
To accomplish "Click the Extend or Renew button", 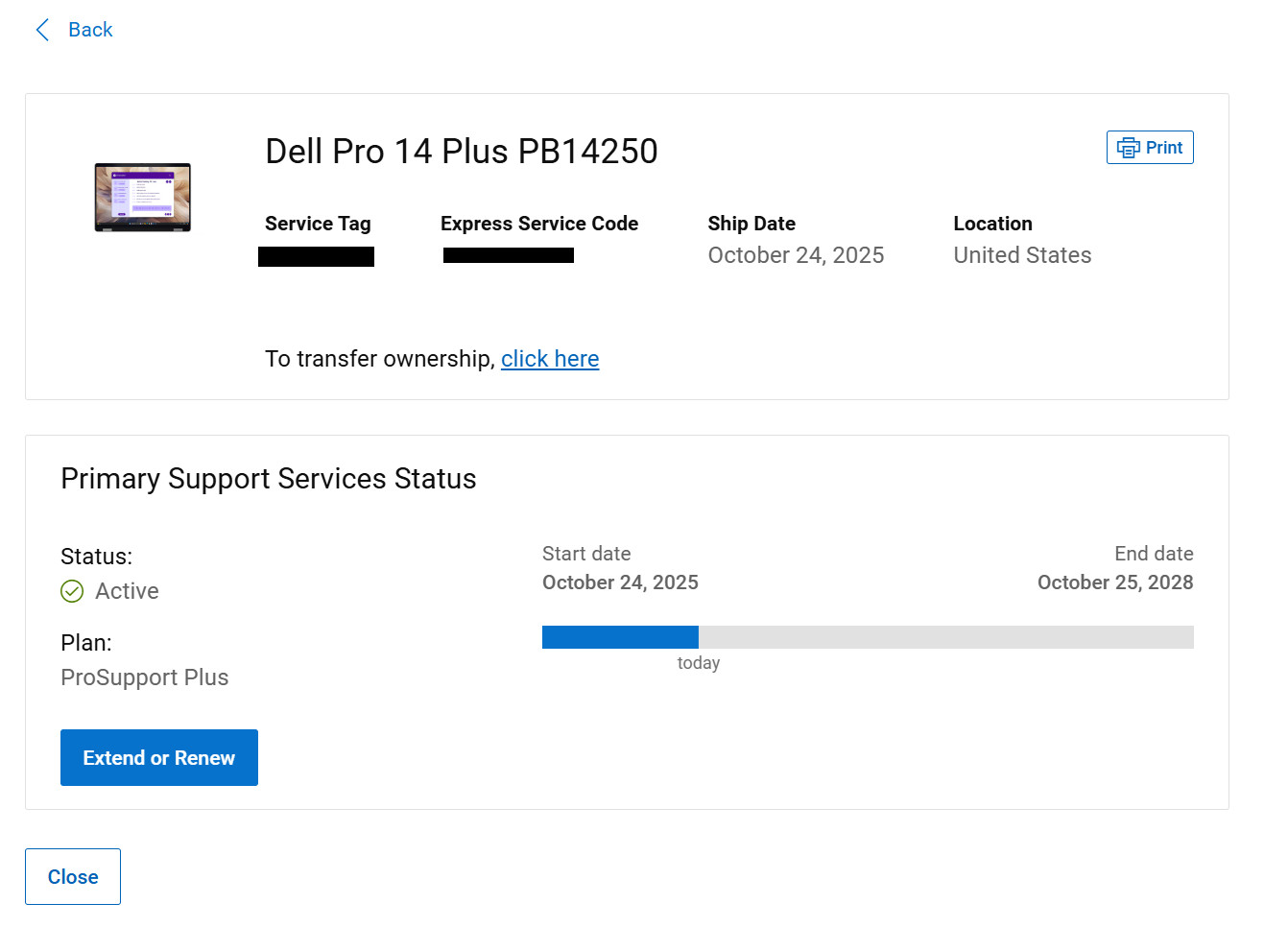I will tap(159, 758).
